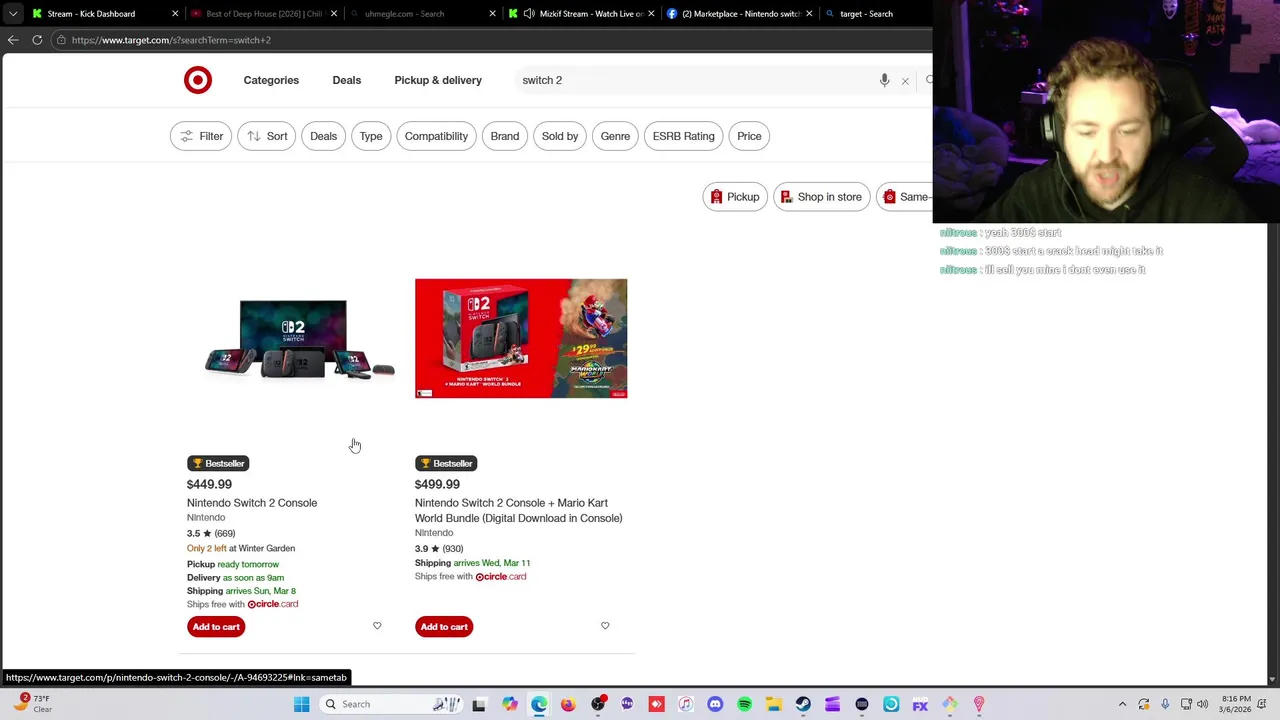The image size is (1280, 720).
Task: Open File Explorer from taskbar
Action: (774, 704)
